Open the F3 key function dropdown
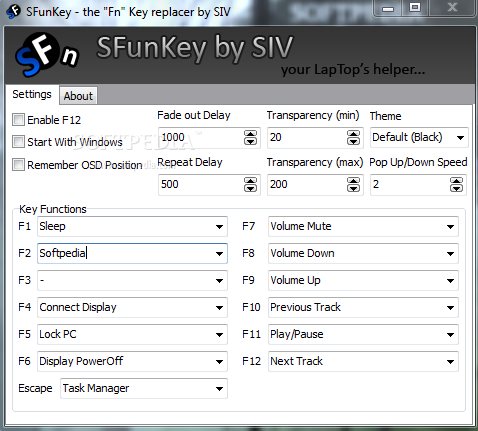This screenshot has width=478, height=431. coord(132,280)
